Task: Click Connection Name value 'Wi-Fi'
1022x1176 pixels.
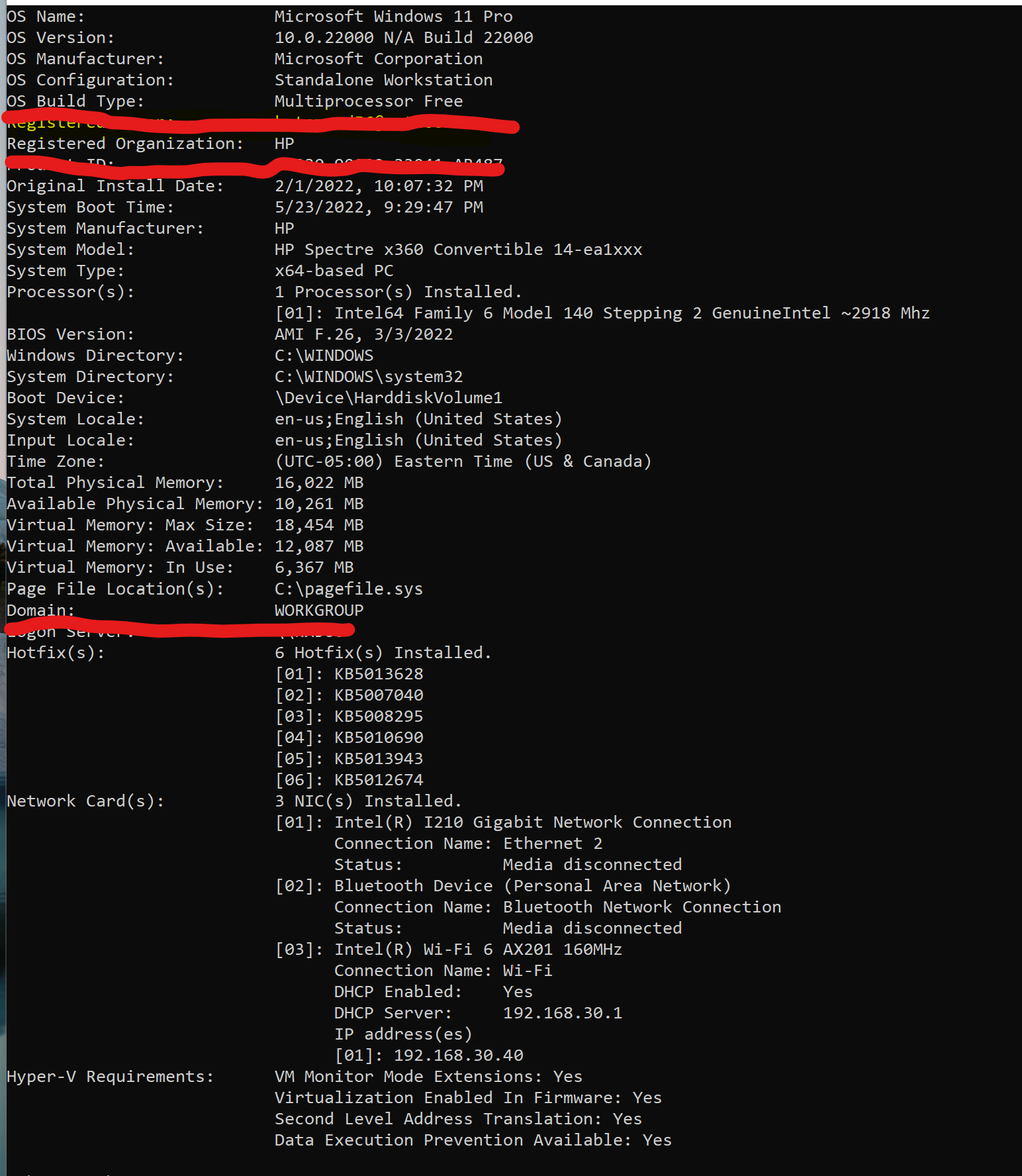Action: (528, 970)
